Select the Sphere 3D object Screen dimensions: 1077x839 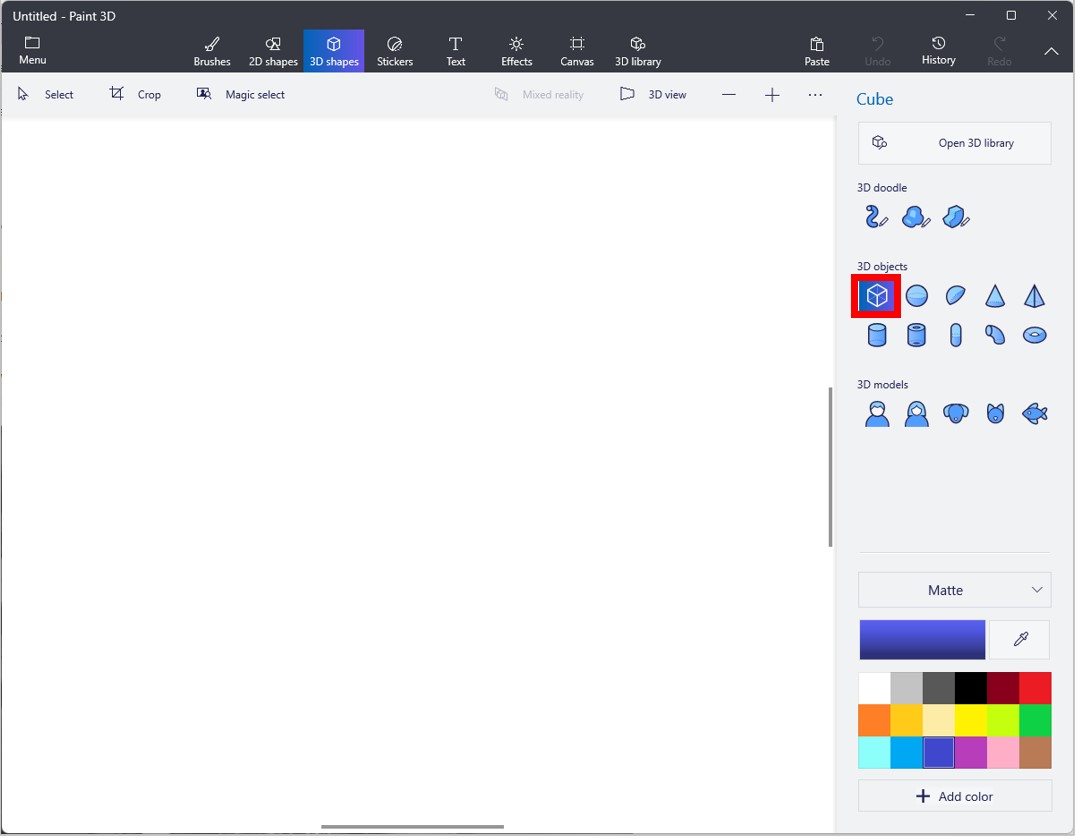[916, 295]
